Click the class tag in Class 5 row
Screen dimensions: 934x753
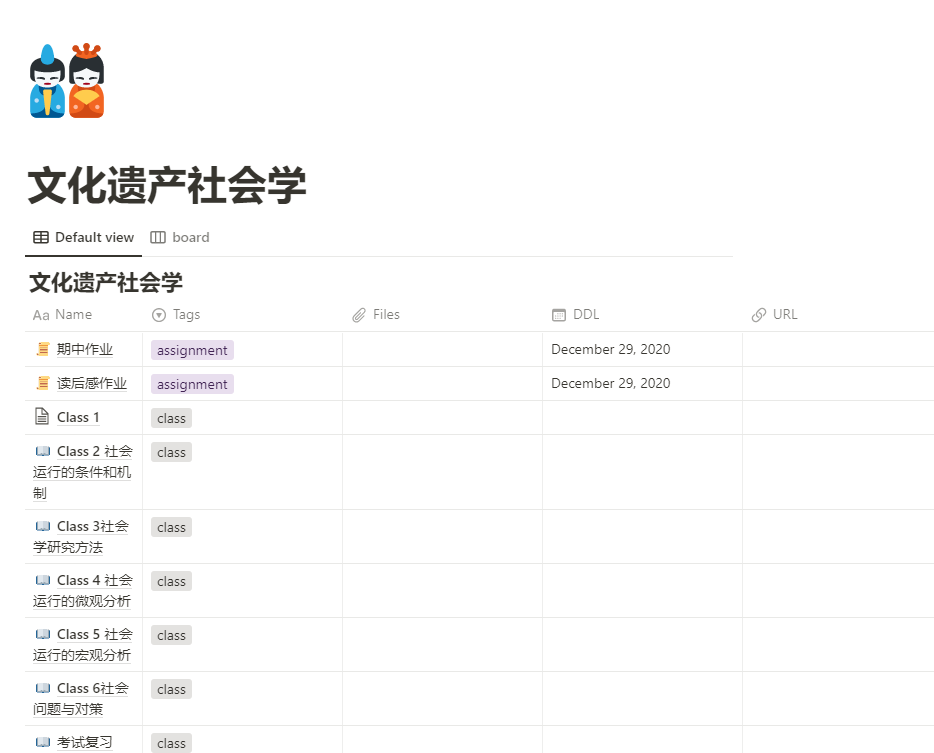pos(171,636)
